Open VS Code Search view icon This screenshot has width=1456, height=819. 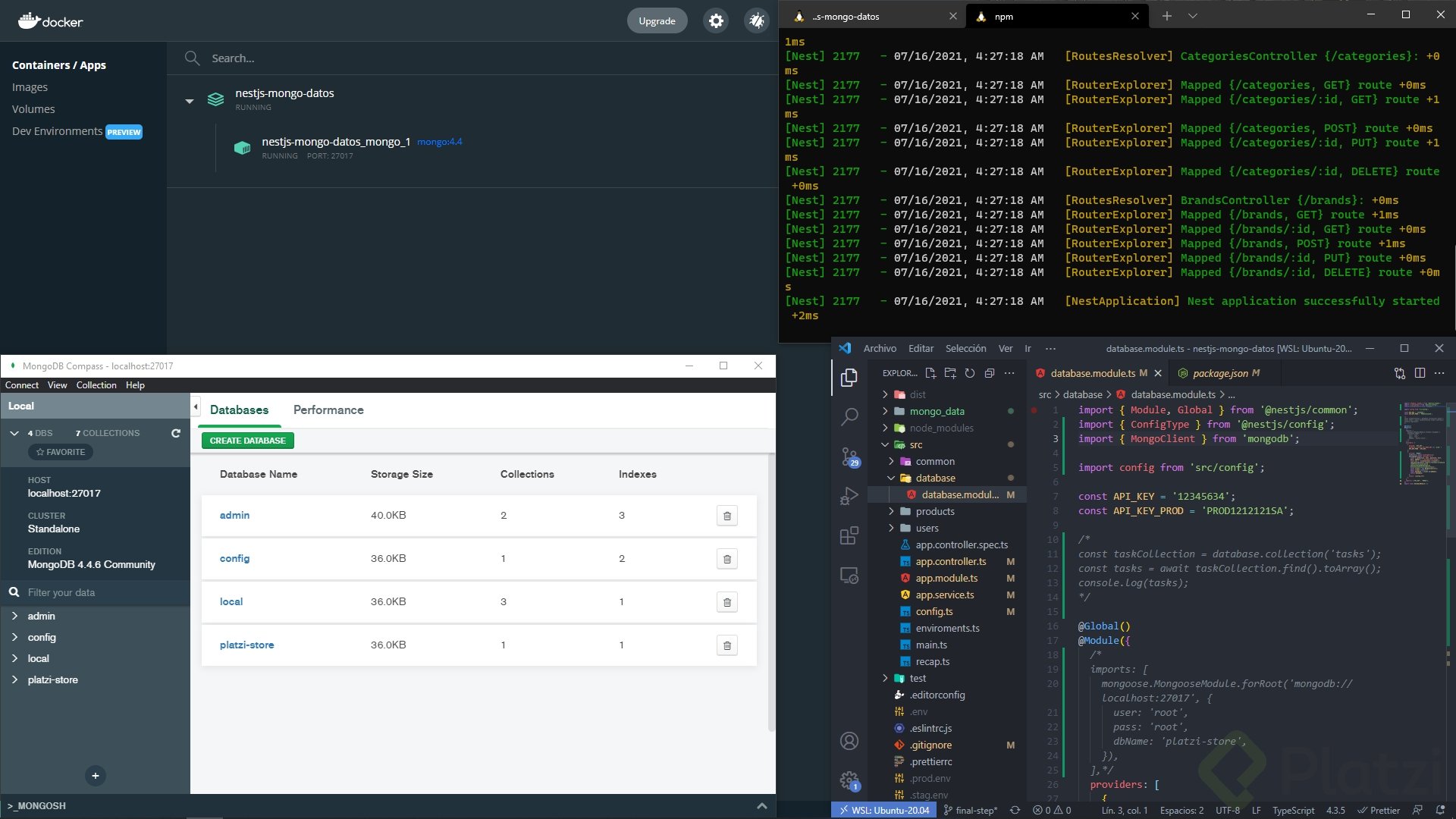coord(849,416)
